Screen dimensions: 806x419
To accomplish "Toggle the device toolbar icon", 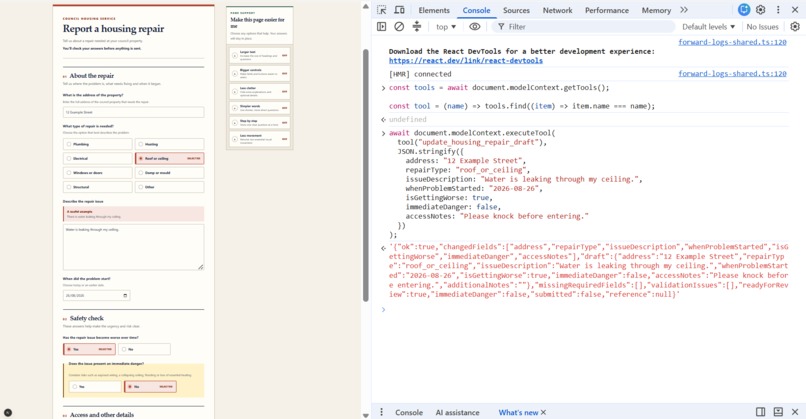I will click(x=399, y=10).
